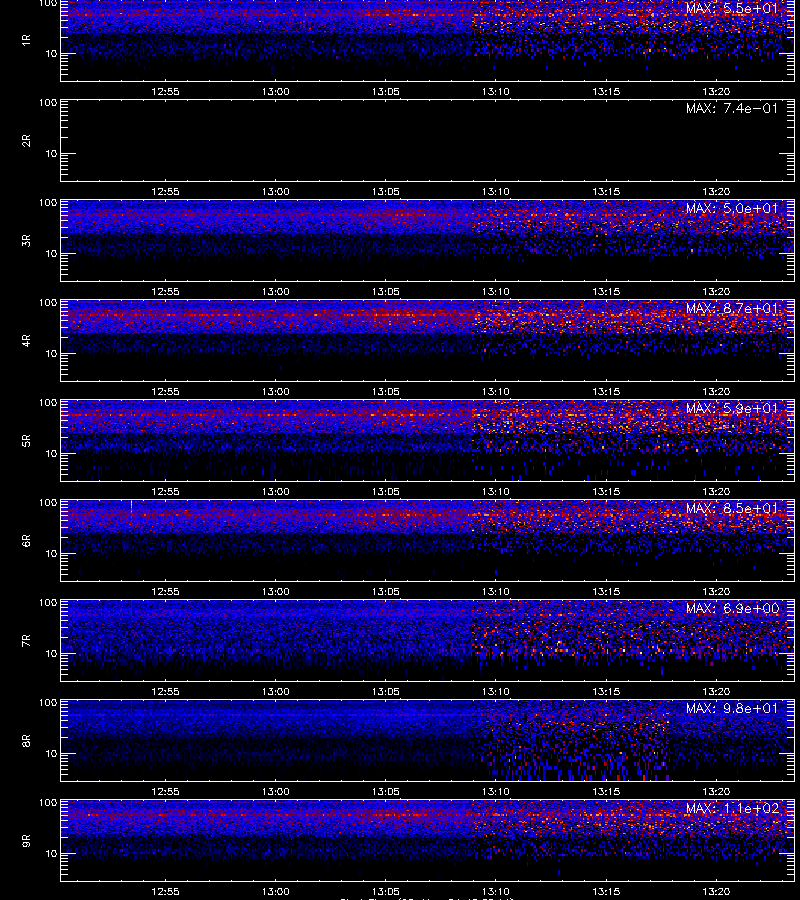Screen dimensions: 800x900
Task: Click the 13:05 time label below panel 6R
Action: pyautogui.click(x=386, y=591)
